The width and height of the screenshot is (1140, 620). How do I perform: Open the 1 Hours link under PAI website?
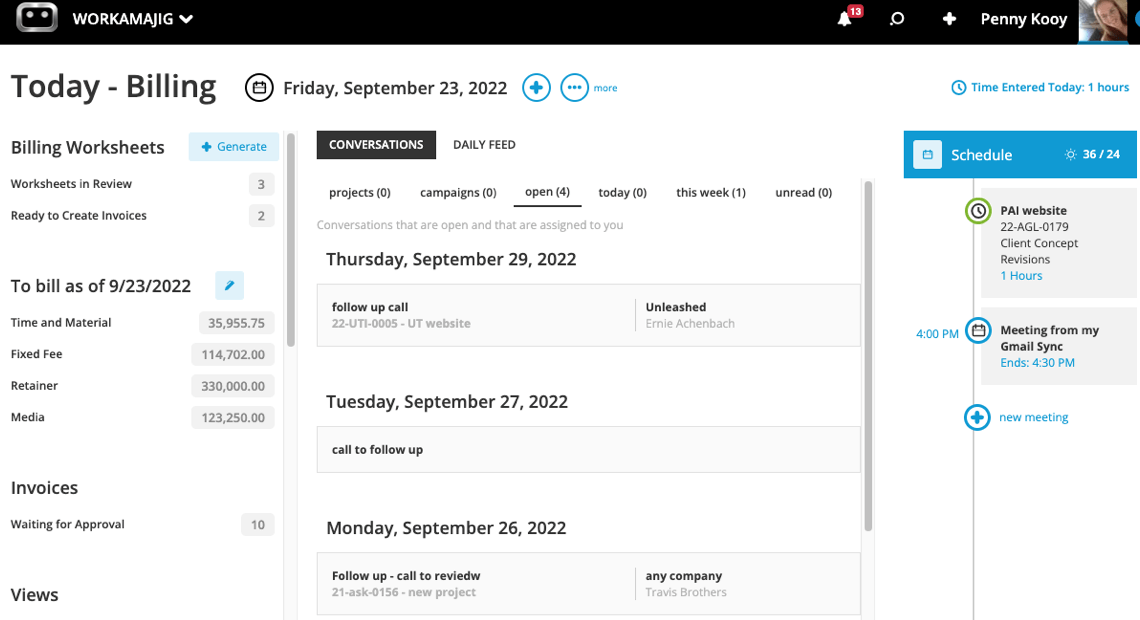(1021, 275)
